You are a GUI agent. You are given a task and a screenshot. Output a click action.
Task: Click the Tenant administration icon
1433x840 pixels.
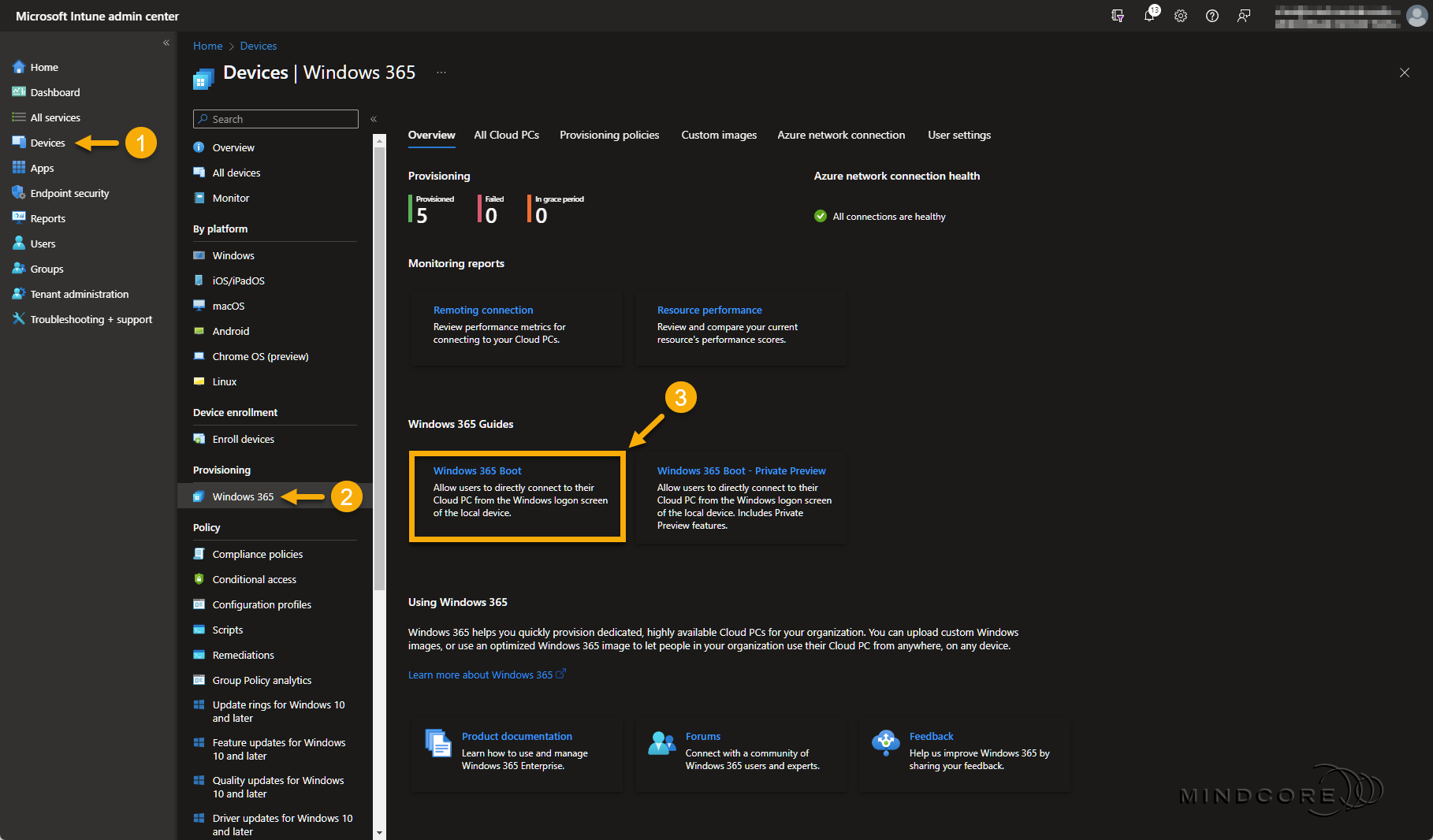click(x=19, y=294)
